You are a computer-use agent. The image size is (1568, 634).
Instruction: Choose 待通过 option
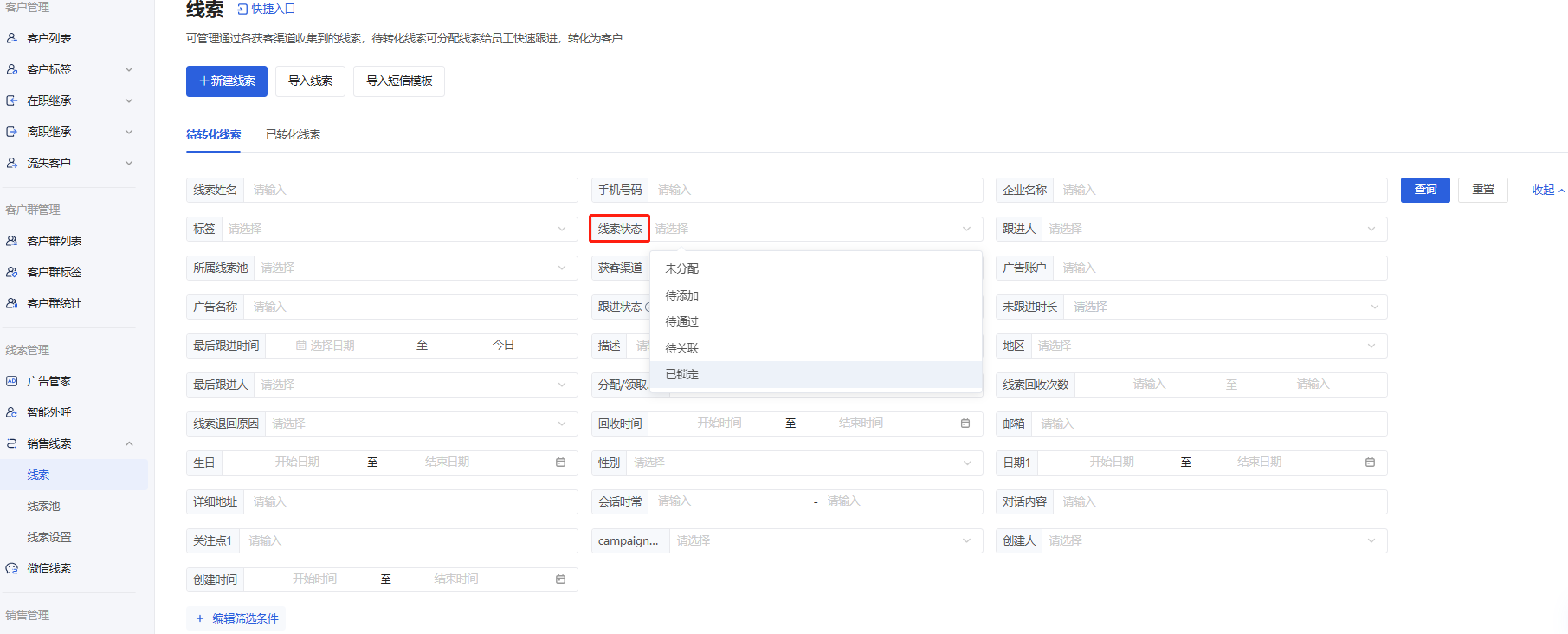816,321
